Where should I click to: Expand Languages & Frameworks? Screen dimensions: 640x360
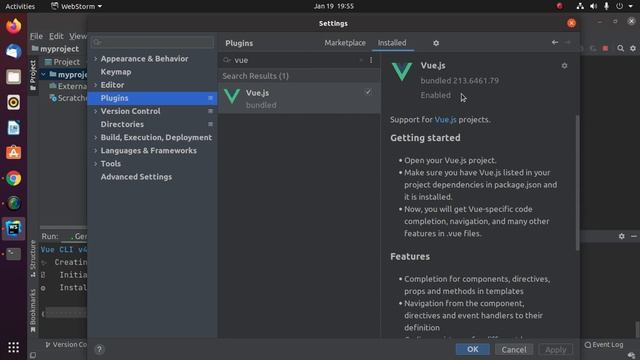[96, 151]
